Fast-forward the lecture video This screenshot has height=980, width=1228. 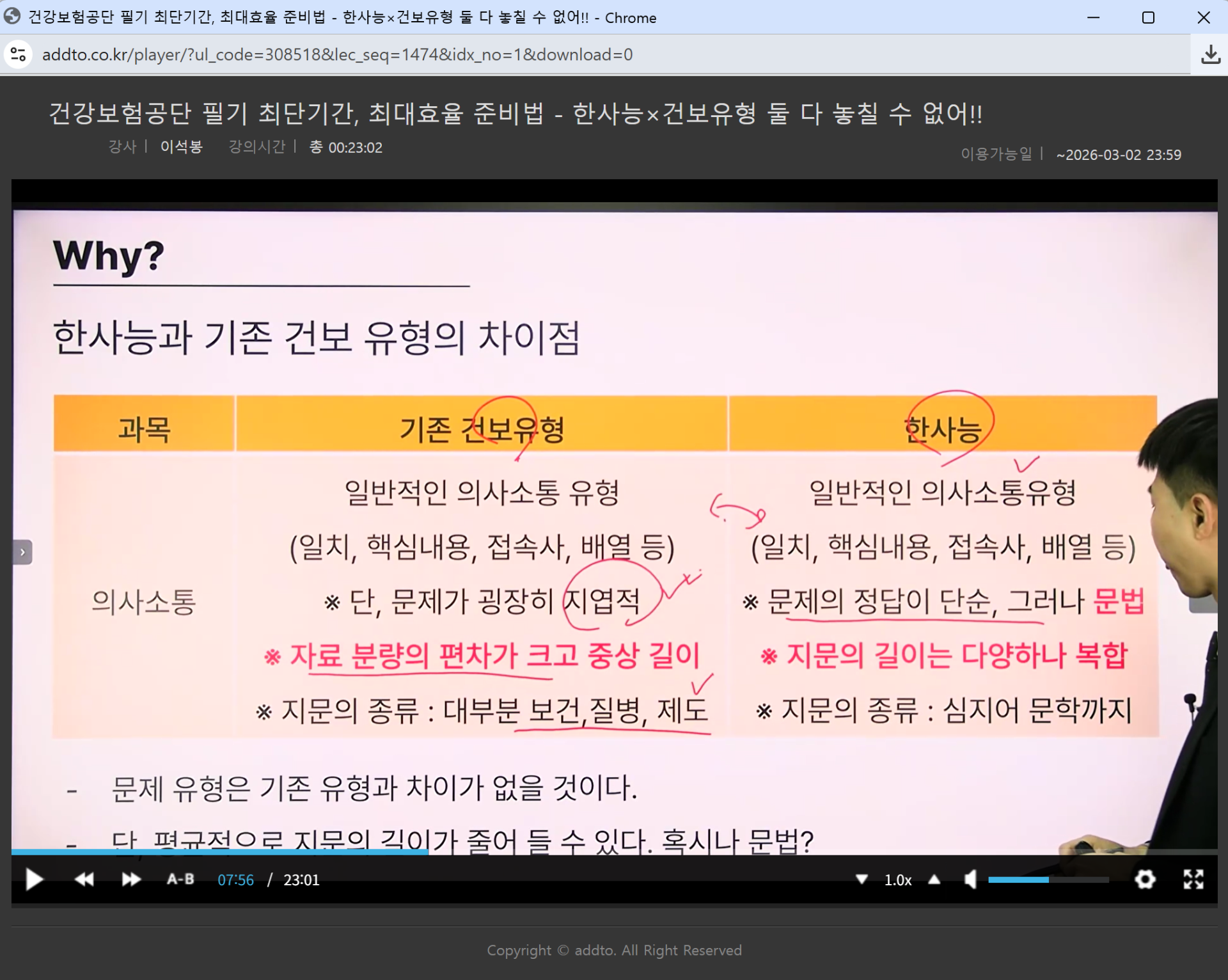131,880
